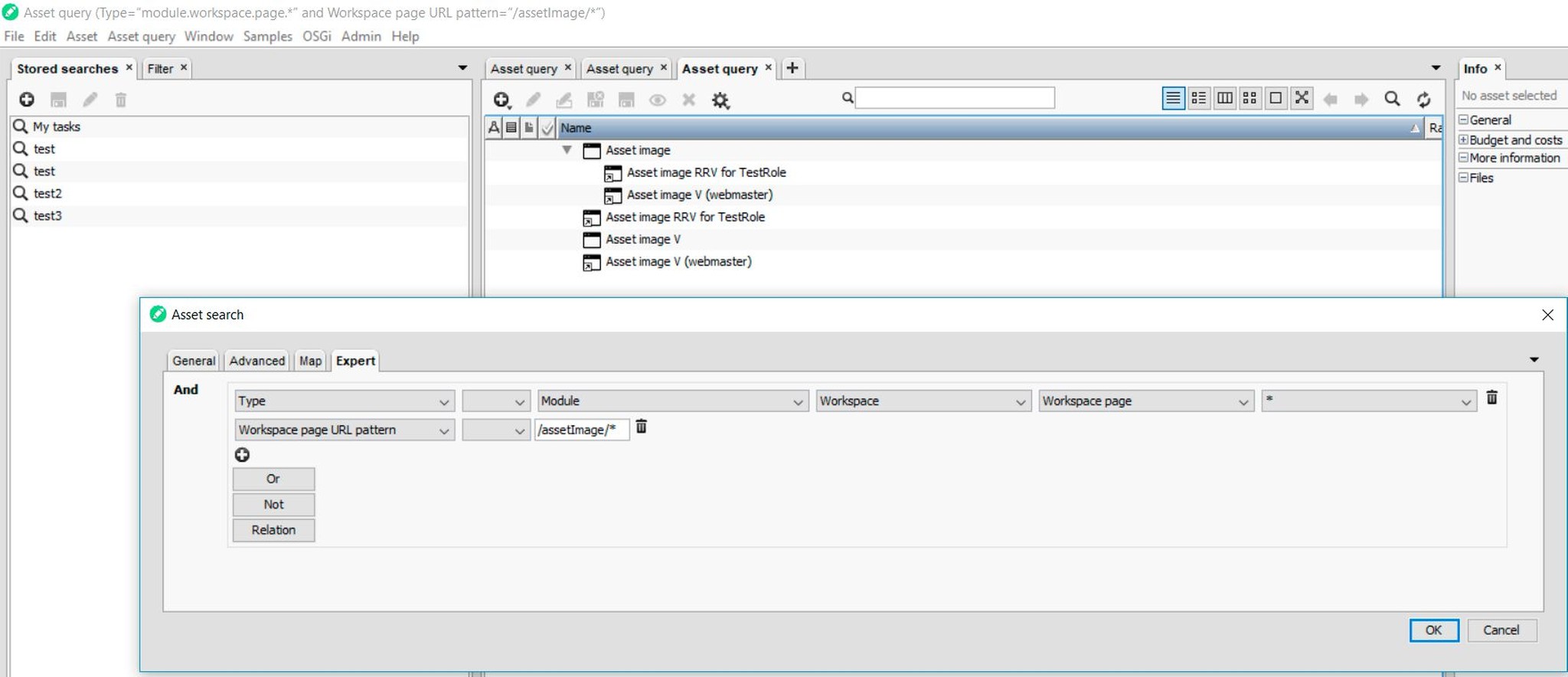Add a new stored search with plus icon
The image size is (1568, 677).
[27, 100]
